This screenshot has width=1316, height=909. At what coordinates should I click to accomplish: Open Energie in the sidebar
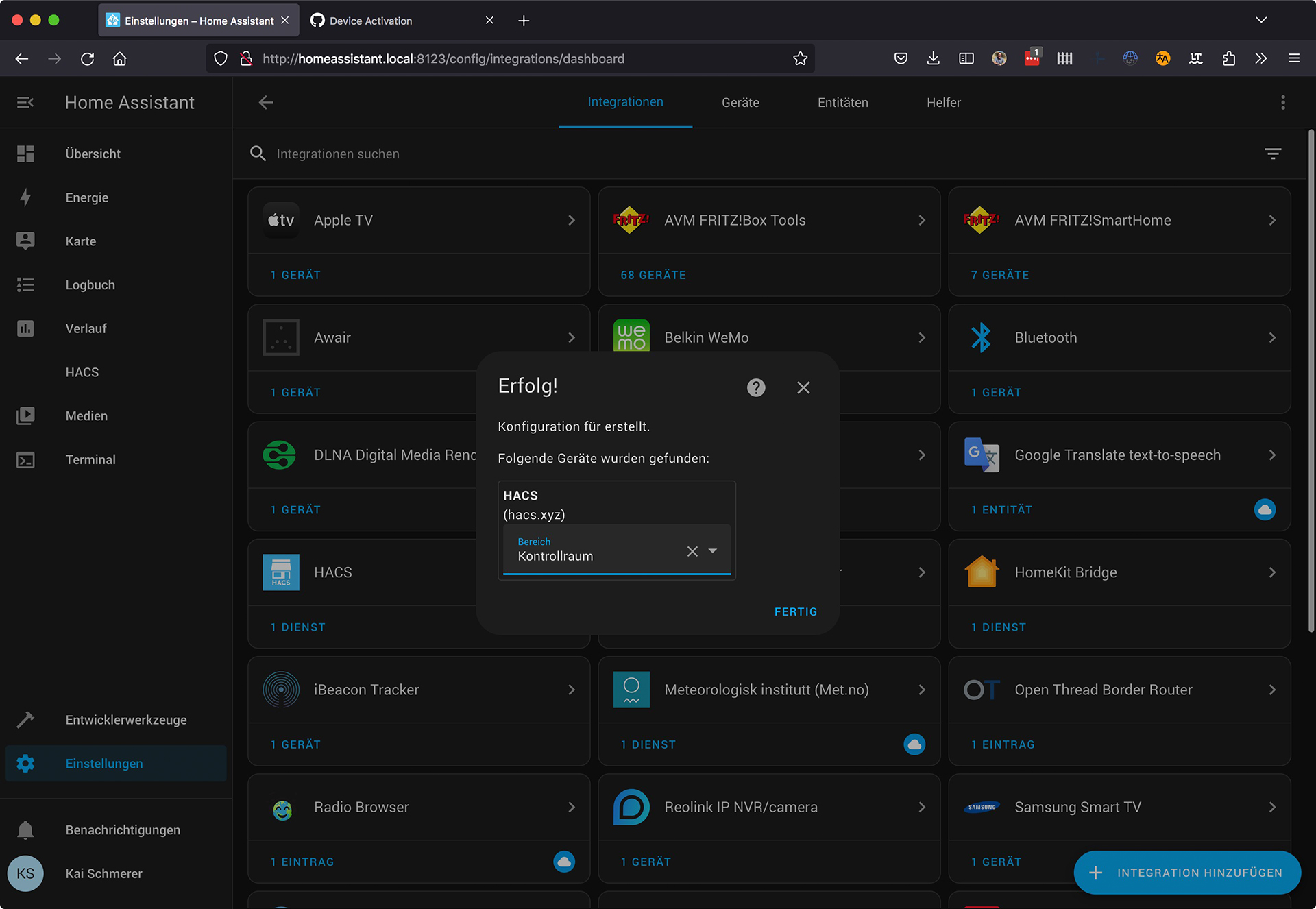[86, 197]
